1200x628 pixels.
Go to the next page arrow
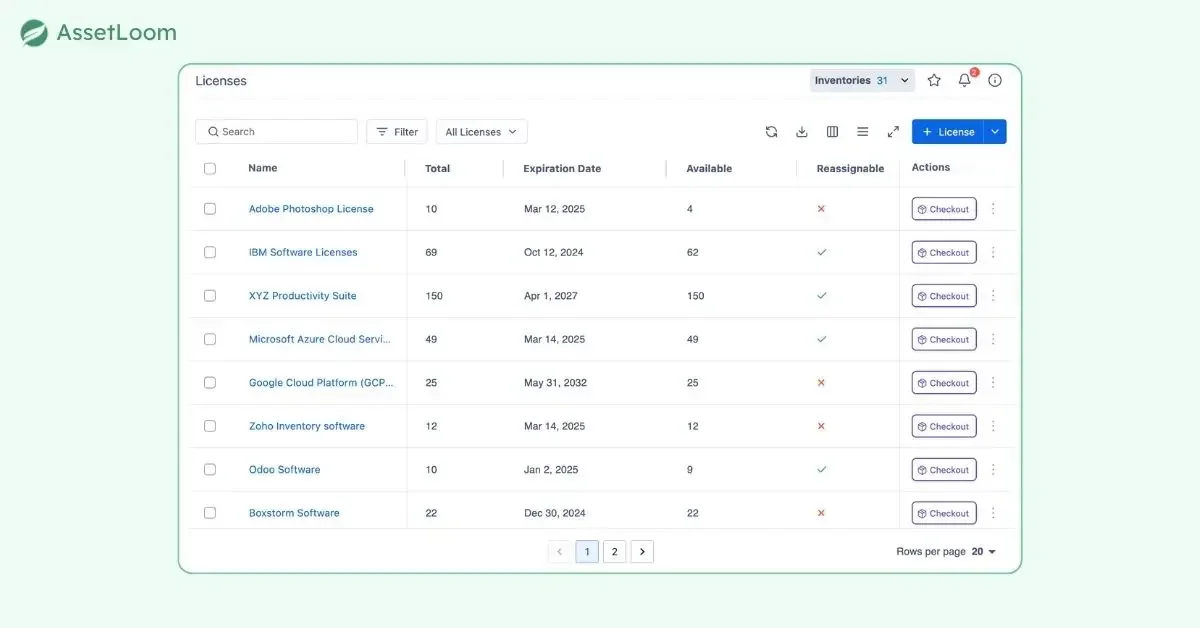(642, 551)
